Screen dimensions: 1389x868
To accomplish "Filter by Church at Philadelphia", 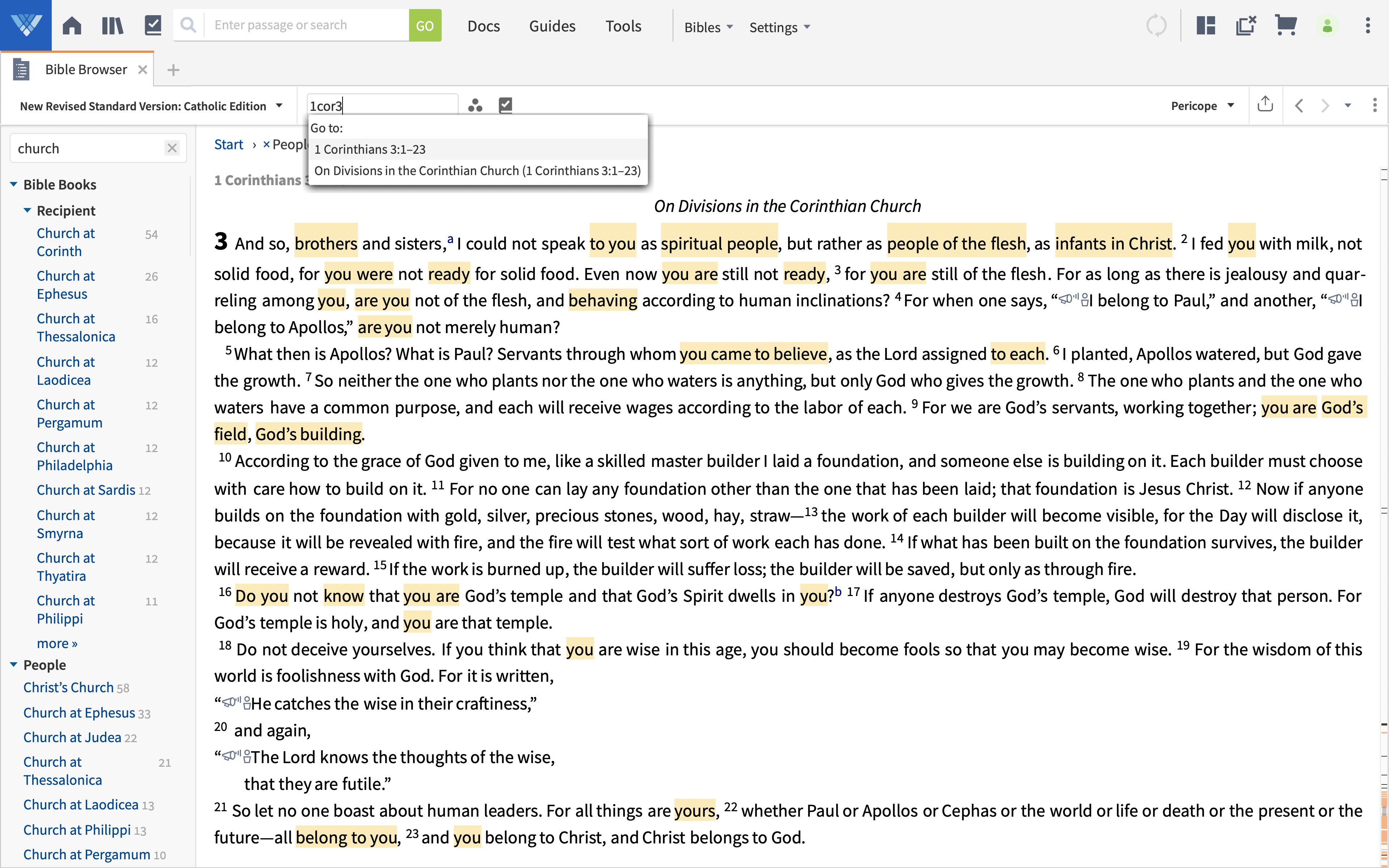I will [75, 456].
